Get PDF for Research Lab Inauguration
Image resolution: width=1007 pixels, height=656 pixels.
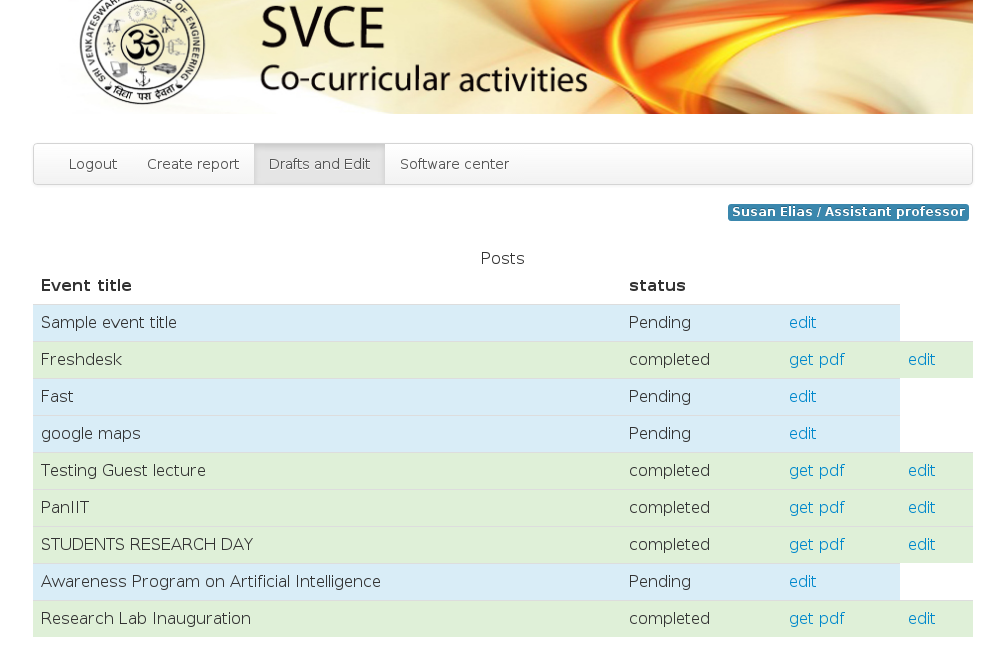pos(816,619)
